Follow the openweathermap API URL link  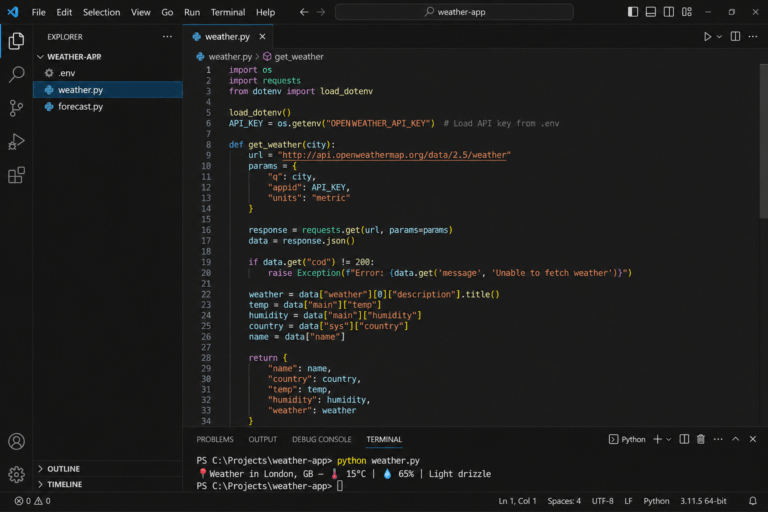point(394,155)
